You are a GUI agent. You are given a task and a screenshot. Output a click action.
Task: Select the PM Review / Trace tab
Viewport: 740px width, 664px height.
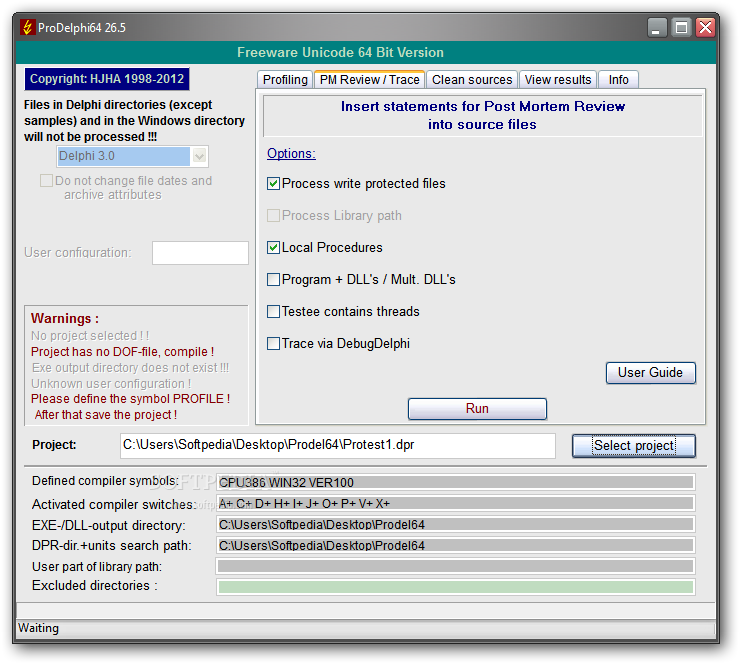pos(370,79)
